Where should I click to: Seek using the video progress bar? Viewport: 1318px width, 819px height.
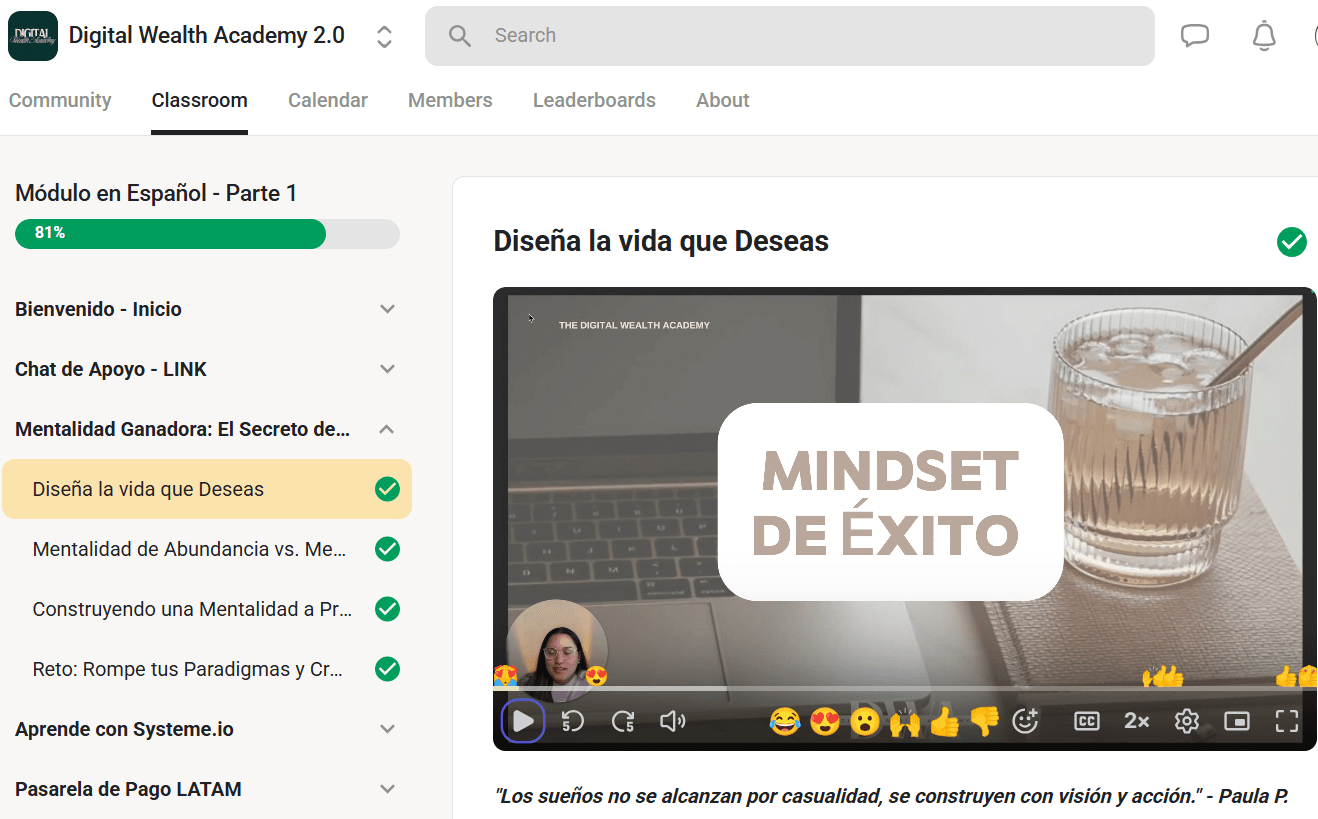pyautogui.click(x=905, y=688)
